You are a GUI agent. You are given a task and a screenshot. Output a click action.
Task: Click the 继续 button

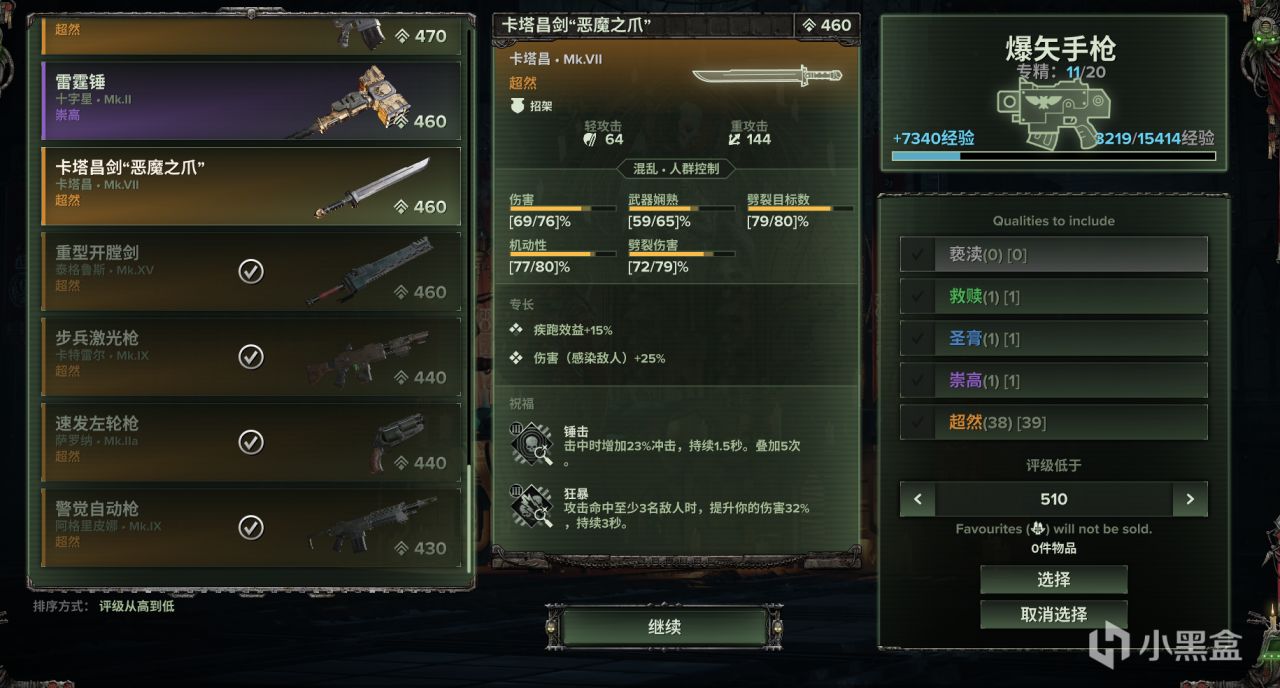point(664,627)
